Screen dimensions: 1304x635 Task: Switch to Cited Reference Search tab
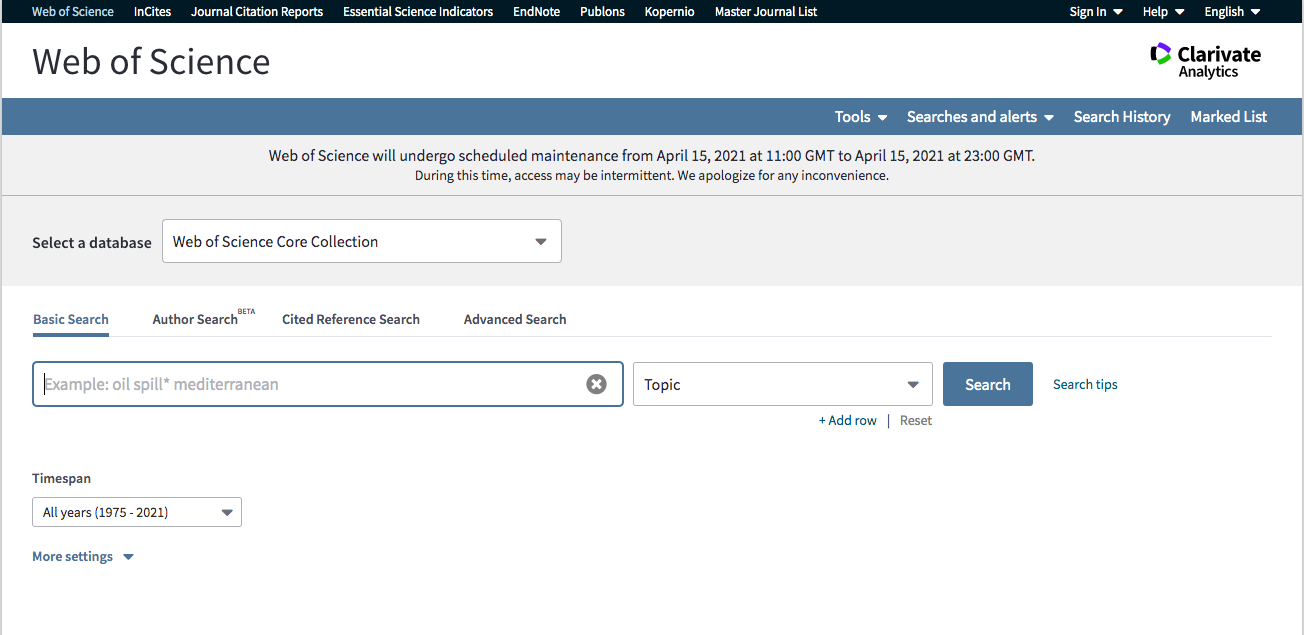[x=351, y=319]
